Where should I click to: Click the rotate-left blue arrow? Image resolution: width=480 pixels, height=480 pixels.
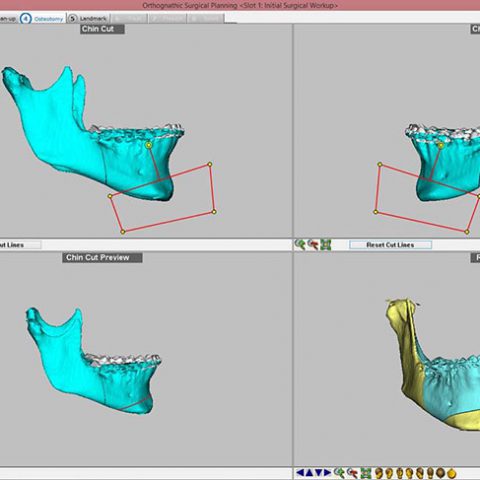pyautogui.click(x=300, y=473)
